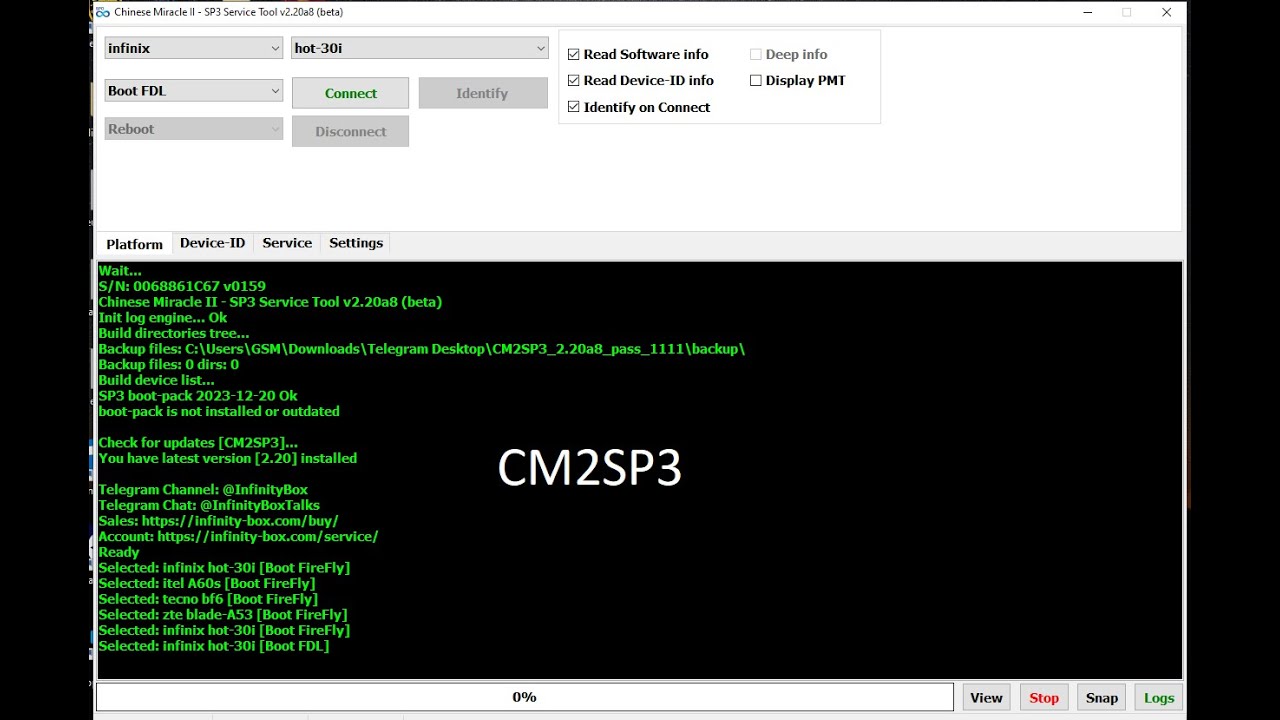The width and height of the screenshot is (1280, 720).
Task: Click the Connect button
Action: (x=350, y=93)
